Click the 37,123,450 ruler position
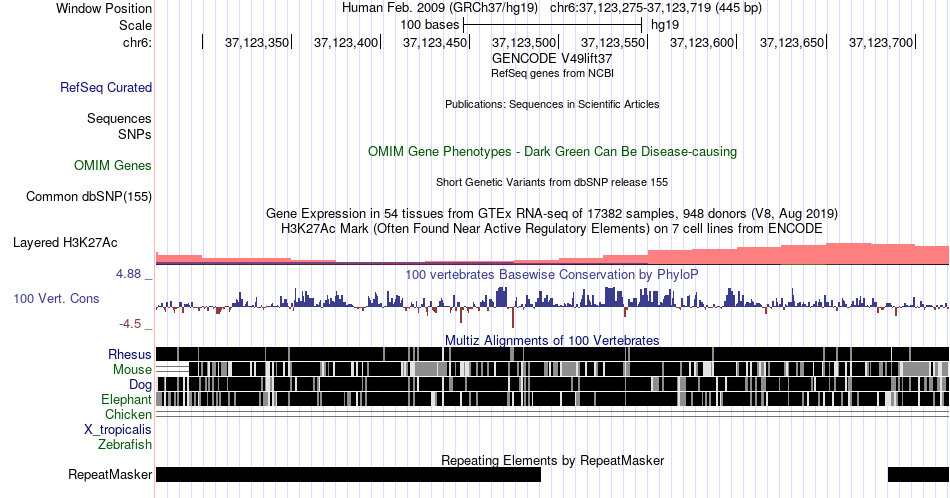This screenshot has width=950, height=498. pyautogui.click(x=435, y=43)
